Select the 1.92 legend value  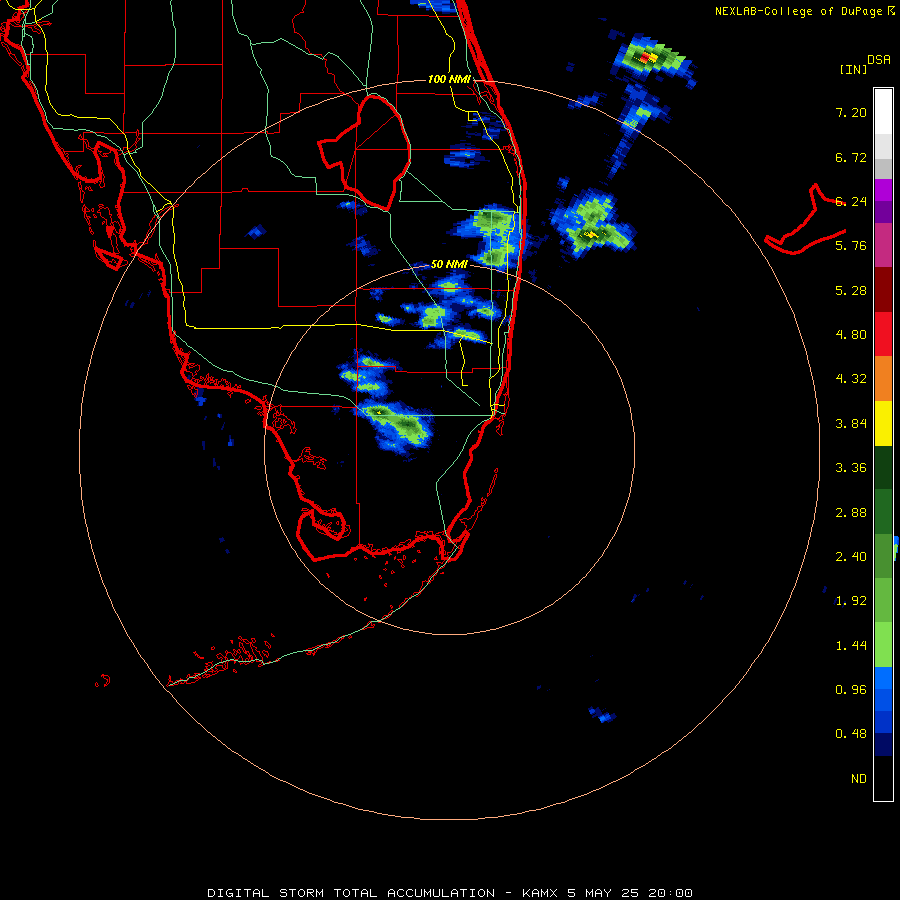pos(851,601)
